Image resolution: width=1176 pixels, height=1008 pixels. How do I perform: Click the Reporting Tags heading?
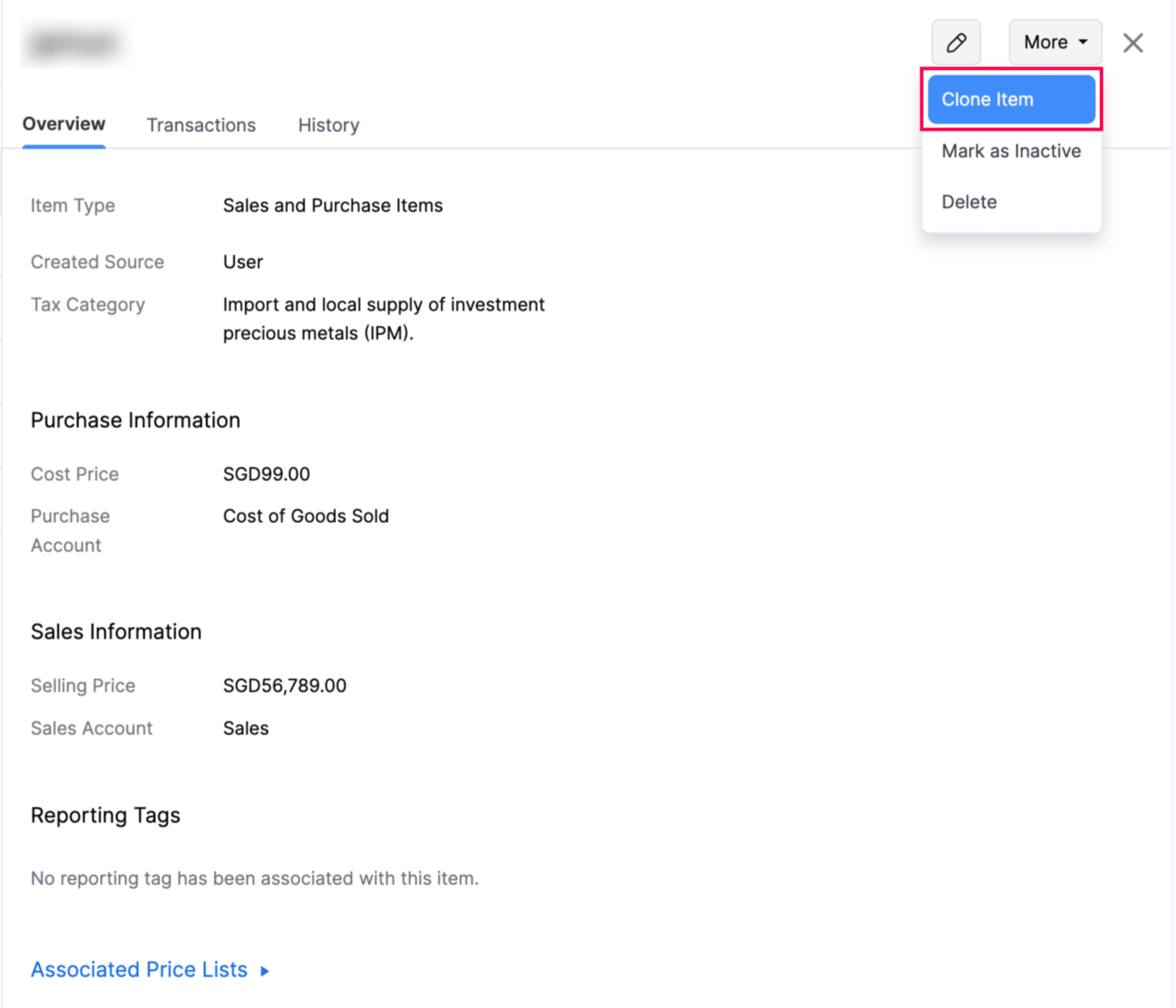pos(105,815)
